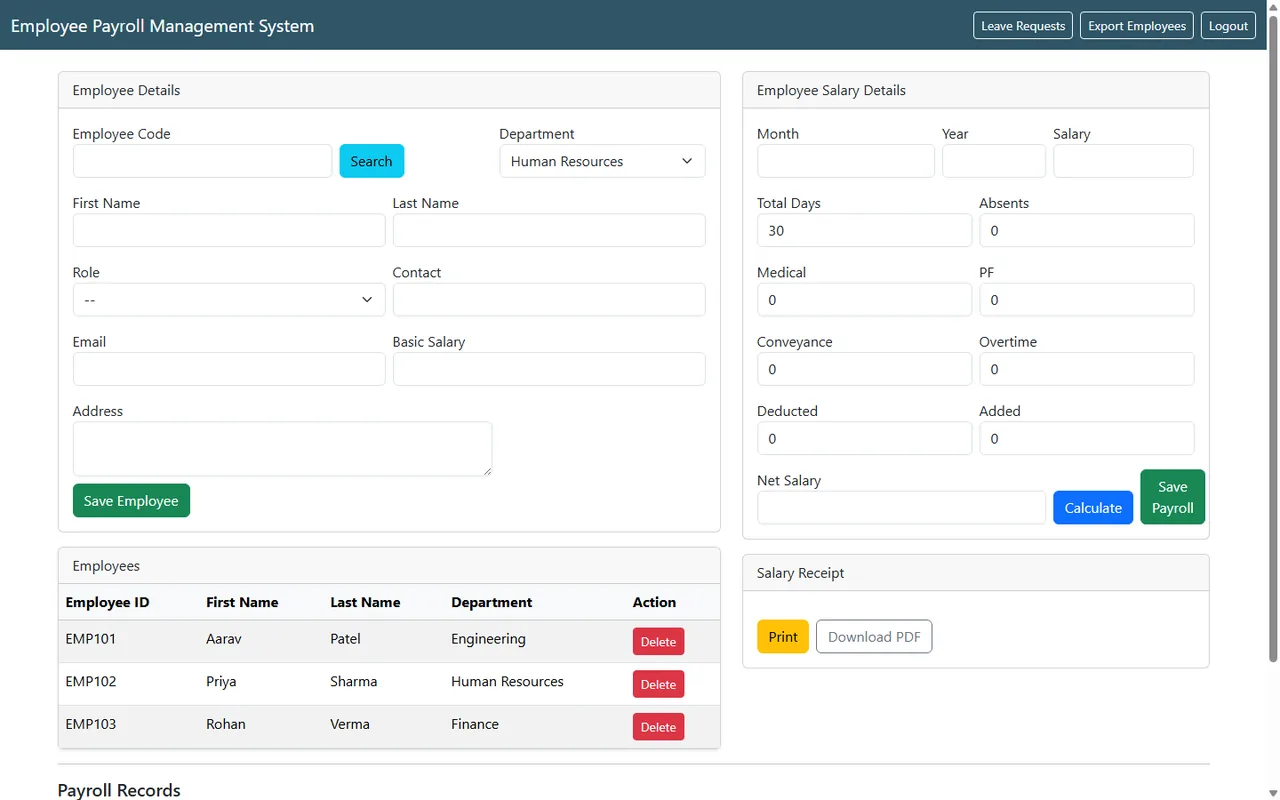1280x800 pixels.
Task: Print the salary receipt
Action: tap(783, 637)
